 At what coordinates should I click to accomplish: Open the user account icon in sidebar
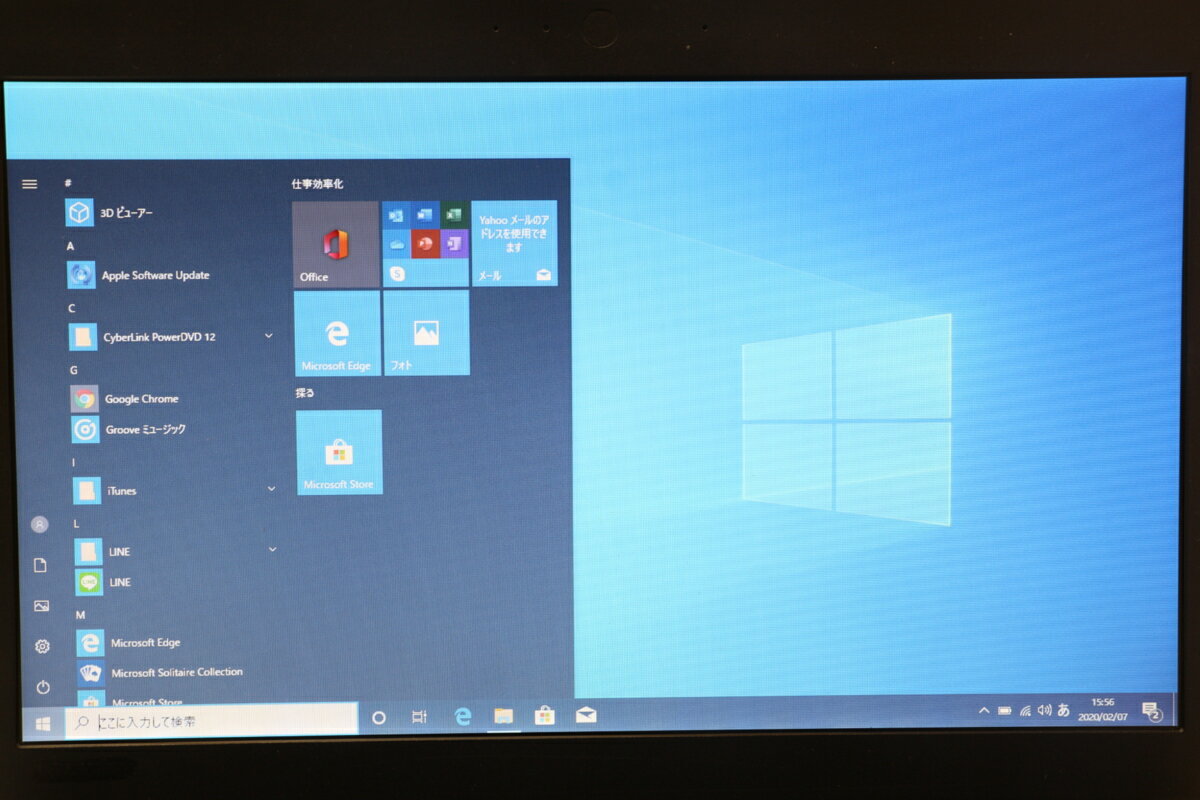(x=40, y=524)
